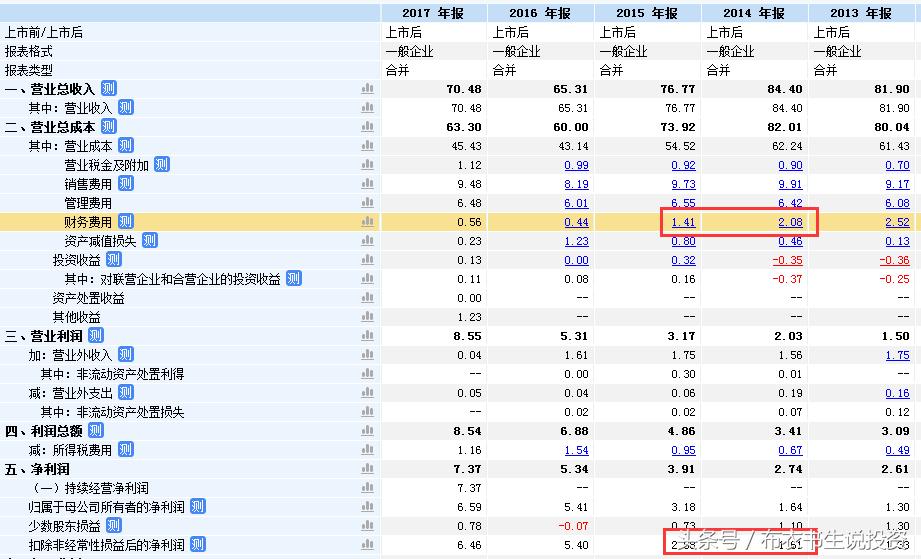This screenshot has height=559, width=921.
Task: Open chart icon in 管理费用 row
Action: 367,203
